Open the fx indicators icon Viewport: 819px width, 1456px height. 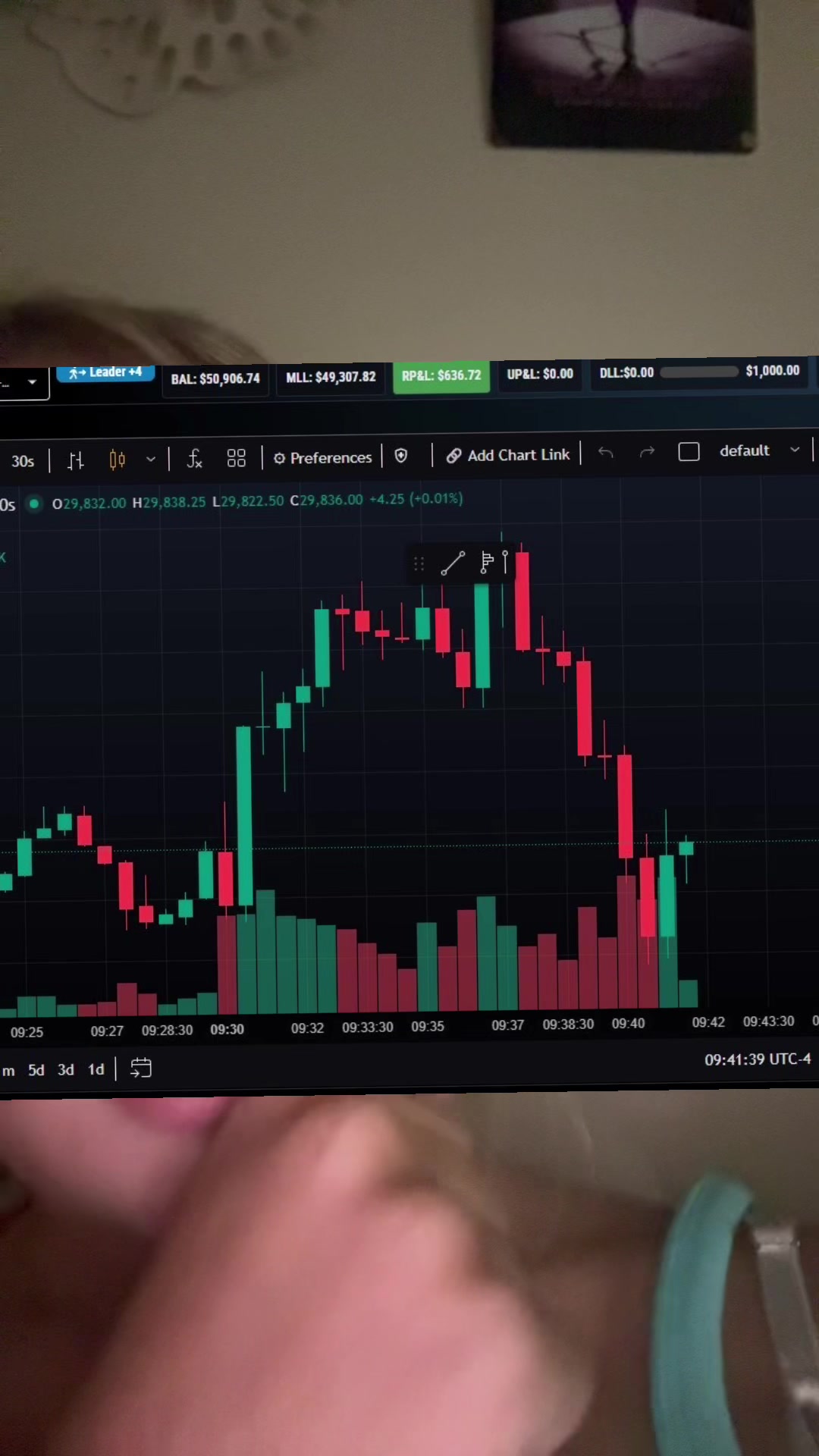(x=195, y=458)
